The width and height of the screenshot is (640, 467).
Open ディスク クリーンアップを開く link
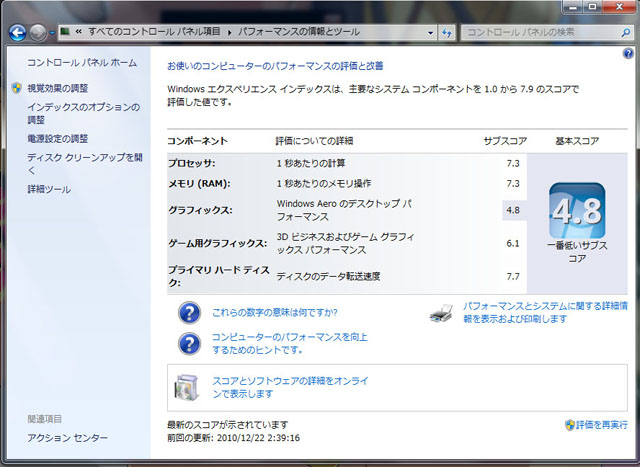[85, 164]
